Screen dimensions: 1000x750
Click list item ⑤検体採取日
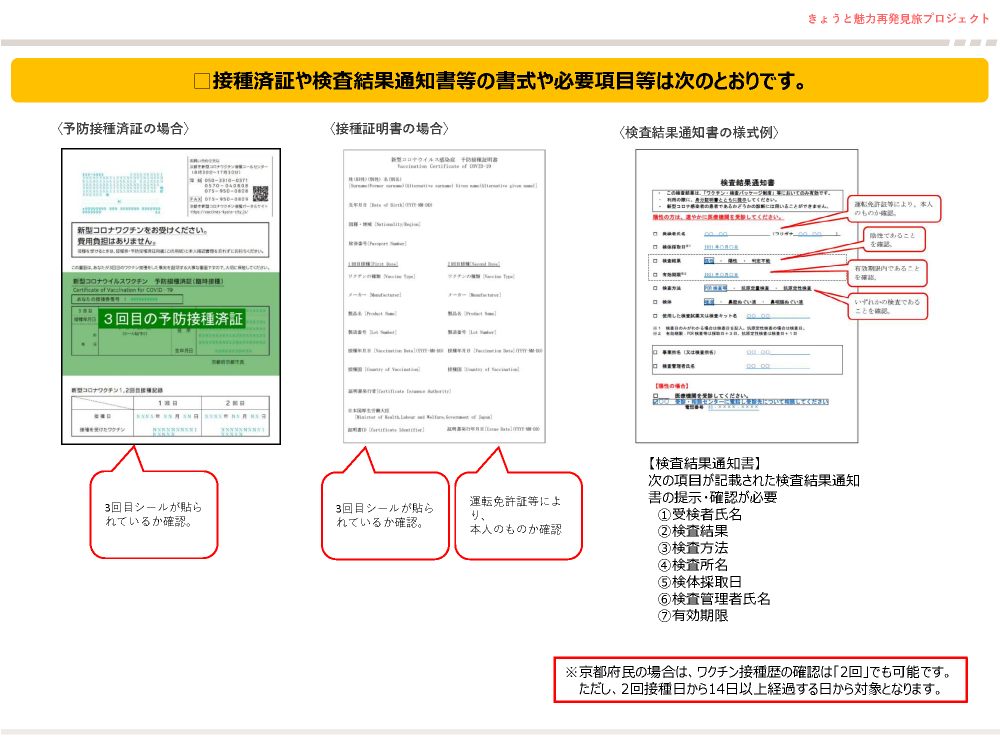[700, 582]
